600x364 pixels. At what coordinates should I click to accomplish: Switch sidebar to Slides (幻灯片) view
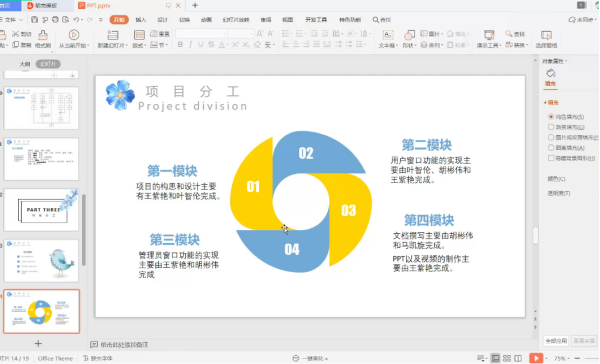coord(48,64)
